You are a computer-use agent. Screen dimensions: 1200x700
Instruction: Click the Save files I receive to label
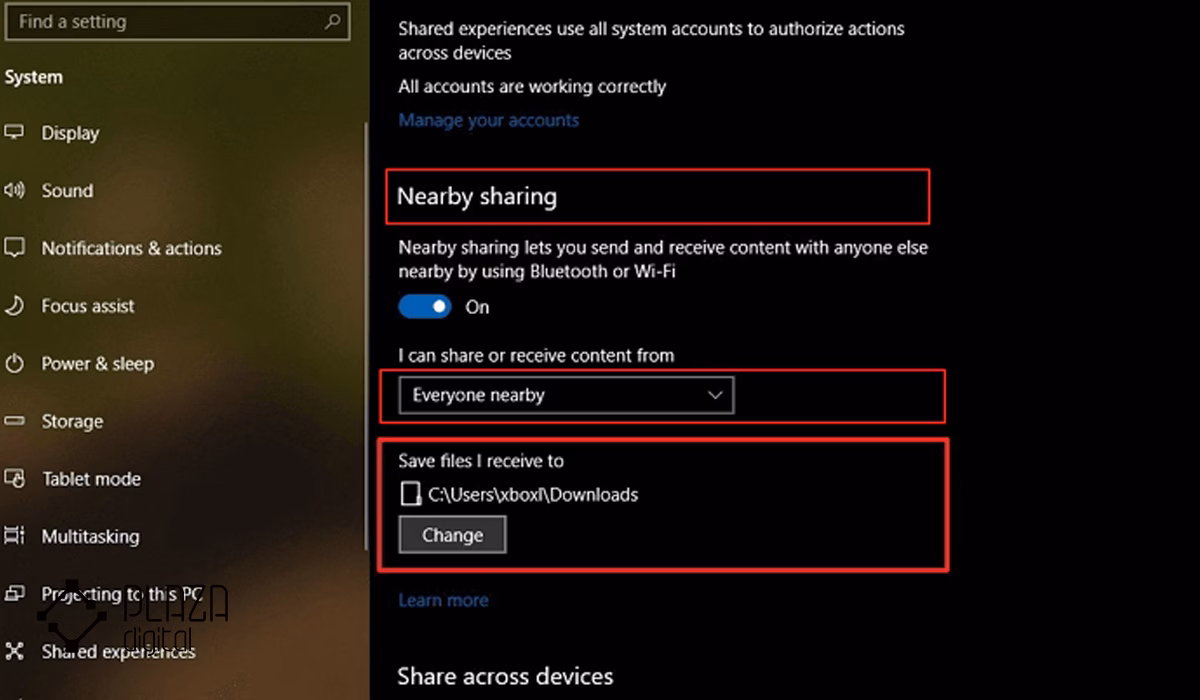pyautogui.click(x=481, y=461)
